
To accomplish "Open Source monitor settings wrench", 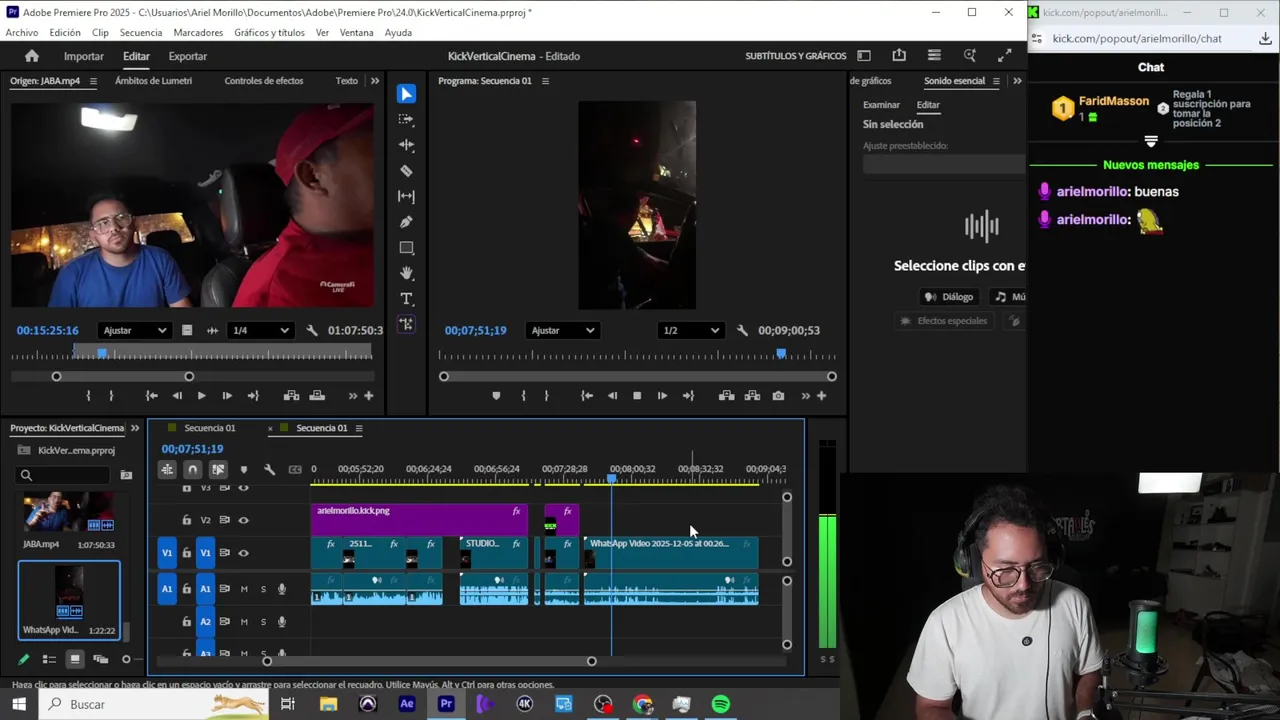I will click(312, 330).
